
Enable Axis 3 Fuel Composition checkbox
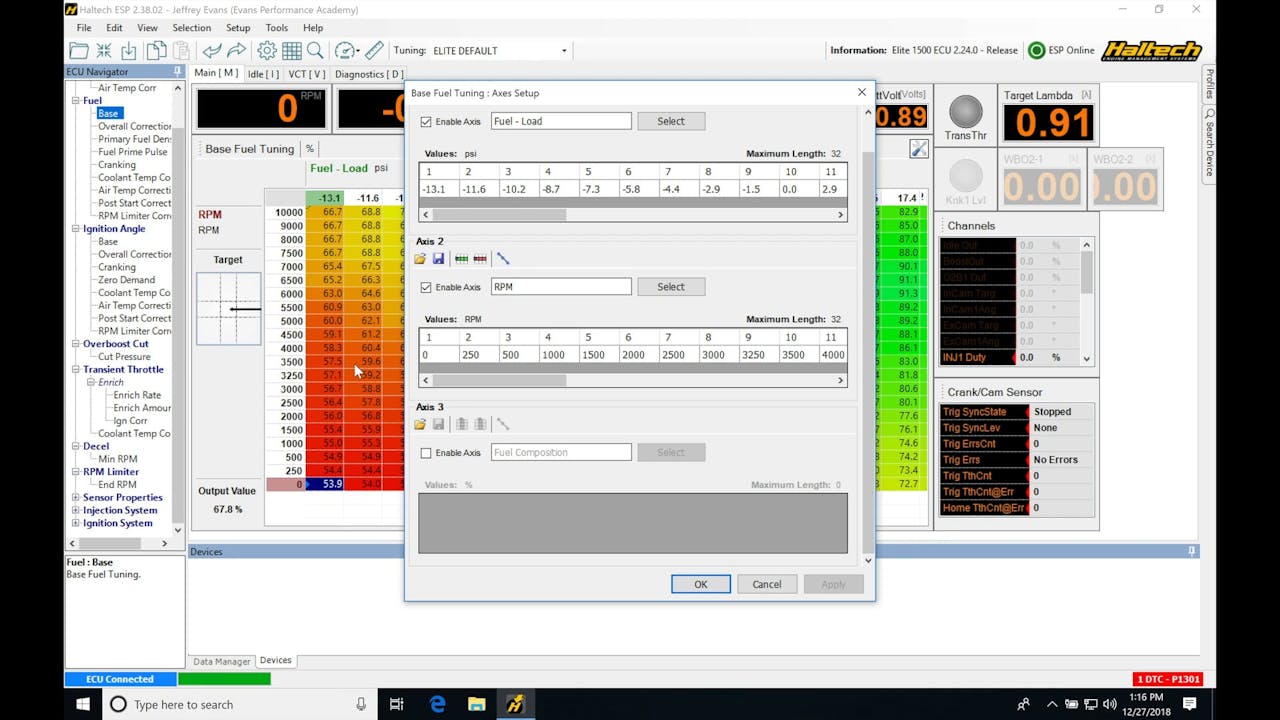(426, 452)
